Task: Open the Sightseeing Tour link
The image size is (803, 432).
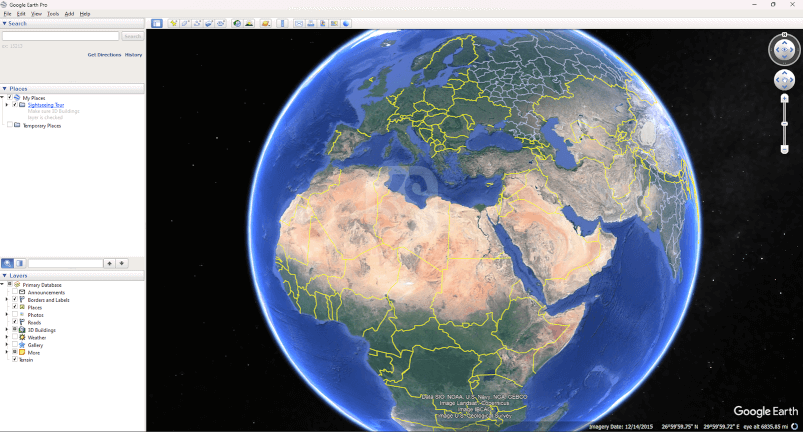Action: (46, 104)
